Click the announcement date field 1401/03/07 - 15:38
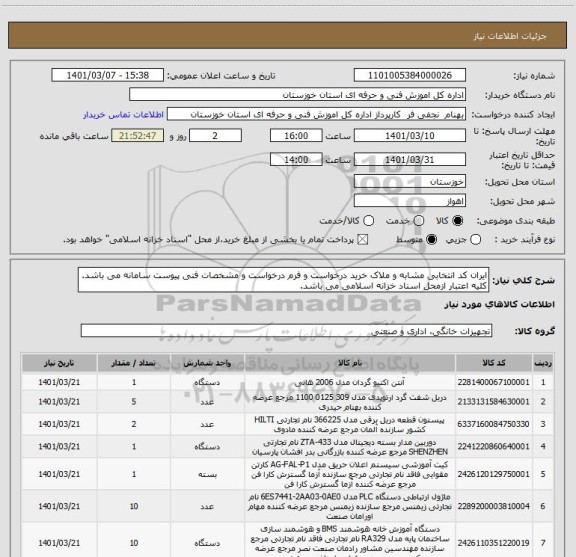Screen dimensions: 576x557 click(108, 75)
